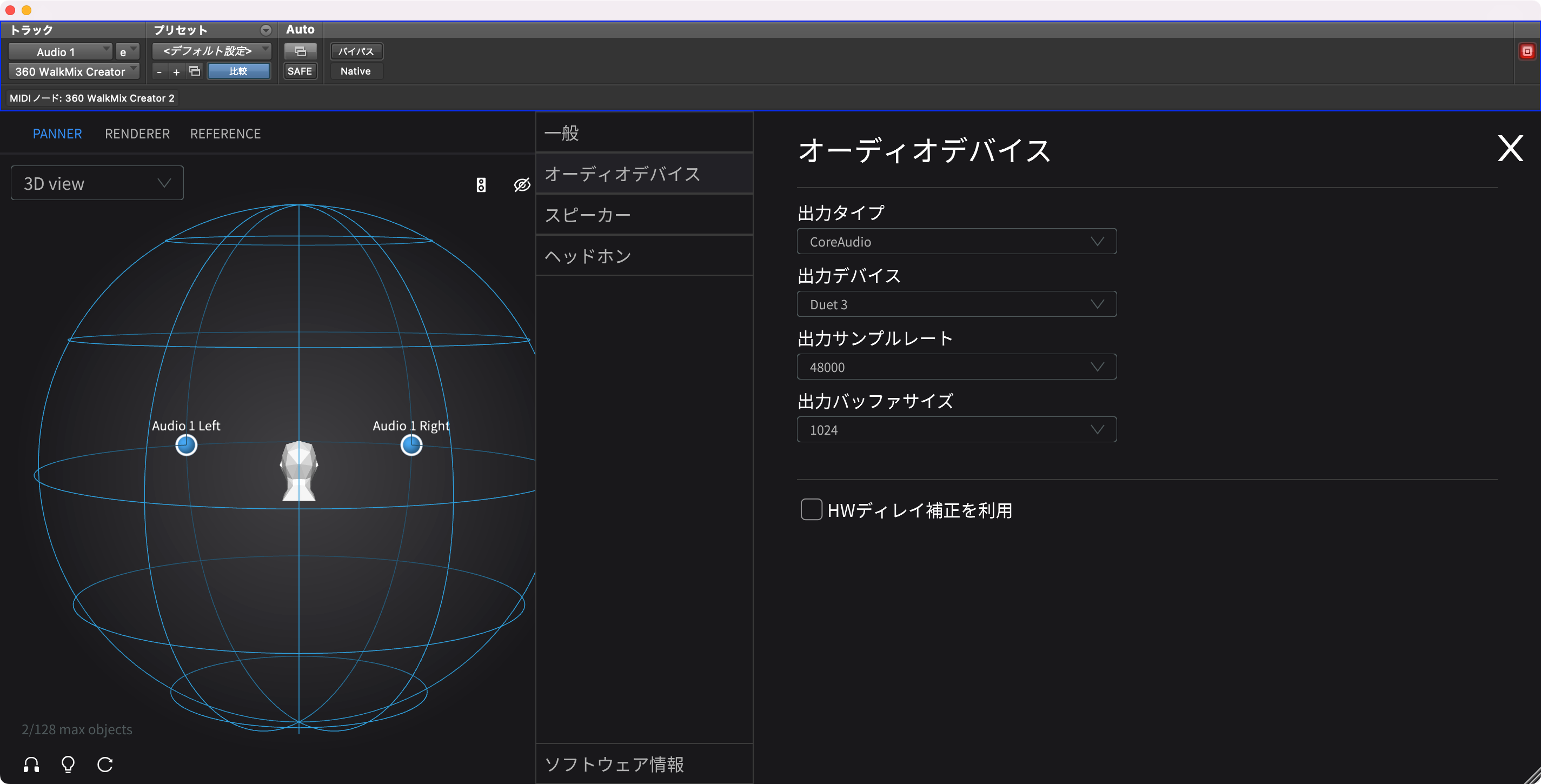Image resolution: width=1541 pixels, height=784 pixels.
Task: Expand the 3D view dropdown
Action: [x=97, y=184]
